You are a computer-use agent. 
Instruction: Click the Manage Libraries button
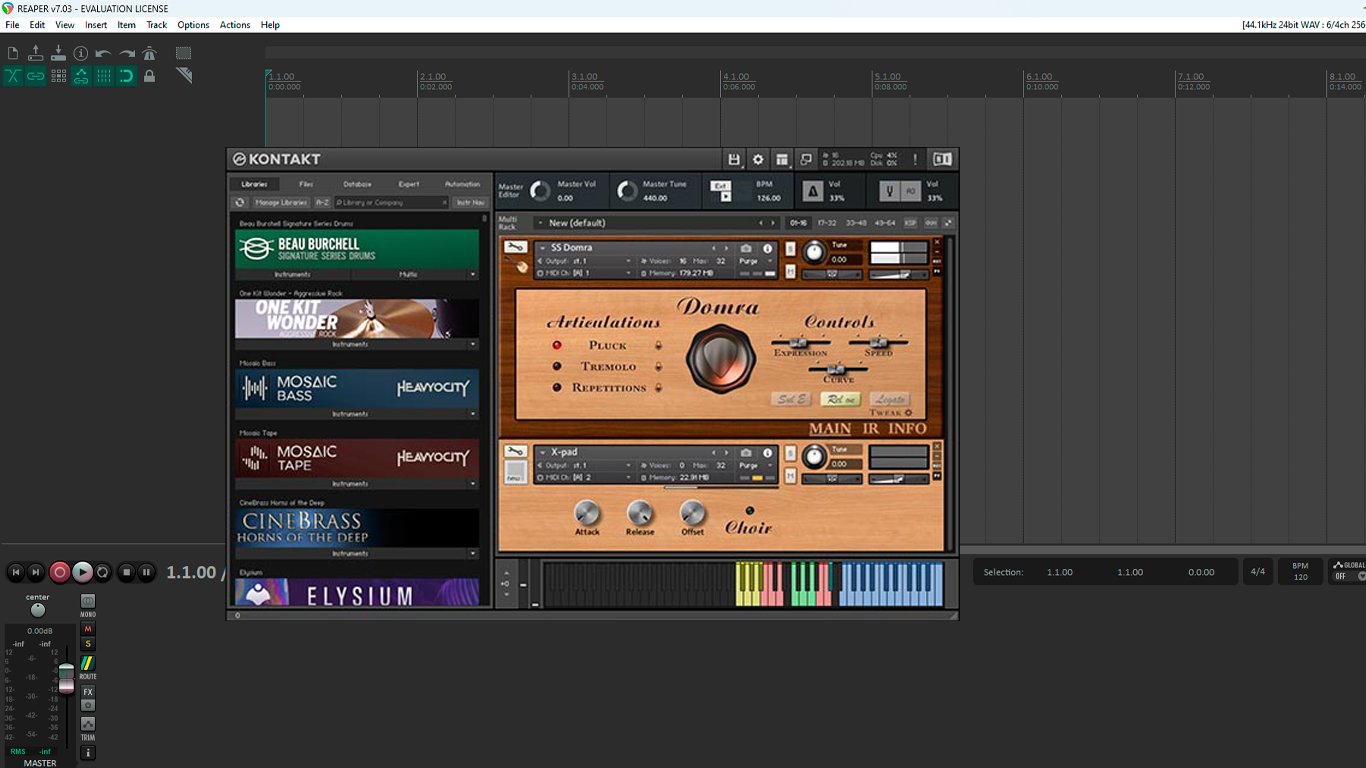[280, 202]
